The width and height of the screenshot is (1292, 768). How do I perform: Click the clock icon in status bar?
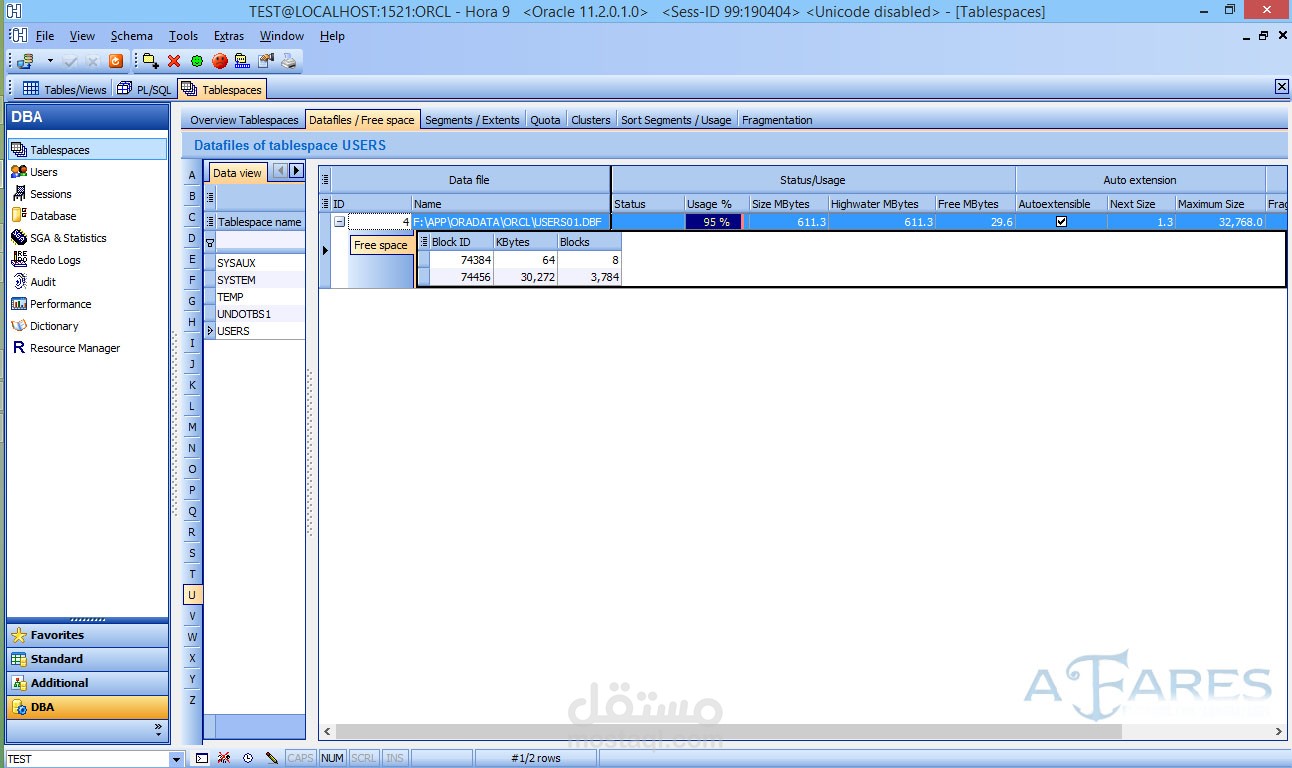248,758
